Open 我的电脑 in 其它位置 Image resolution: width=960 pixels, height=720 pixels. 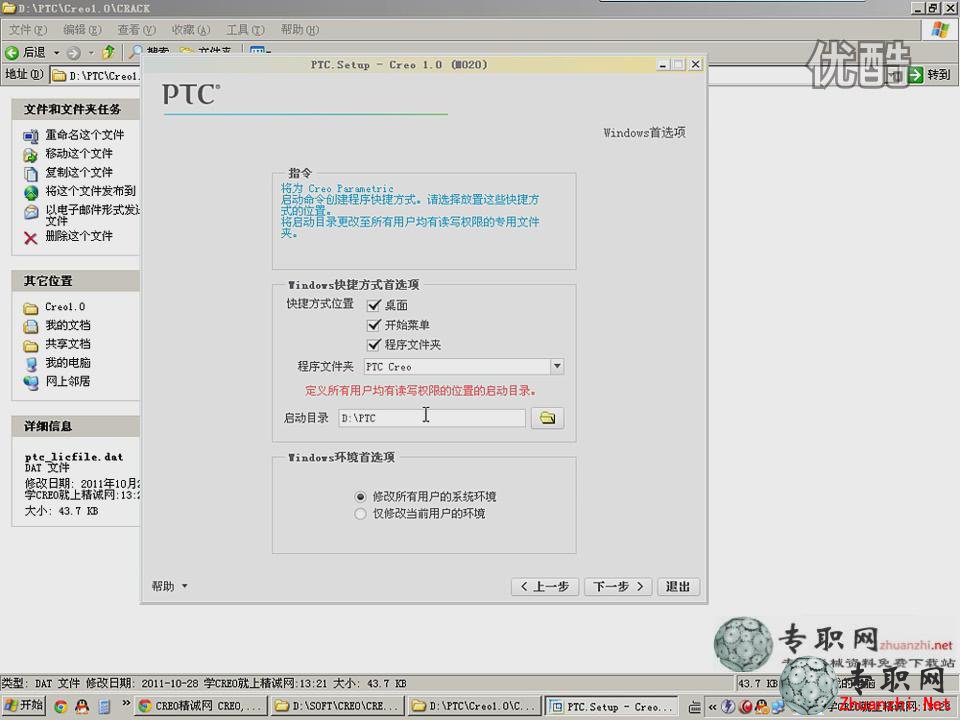pyautogui.click(x=68, y=362)
